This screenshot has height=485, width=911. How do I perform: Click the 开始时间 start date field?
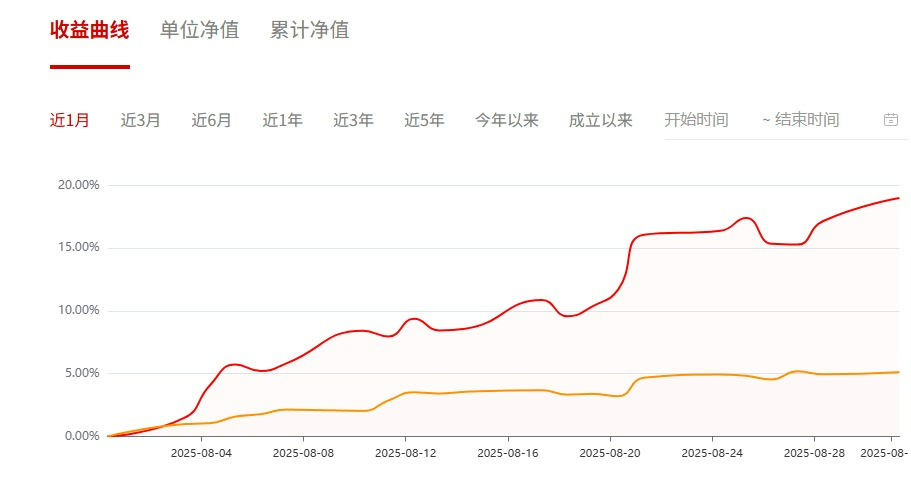(x=697, y=120)
